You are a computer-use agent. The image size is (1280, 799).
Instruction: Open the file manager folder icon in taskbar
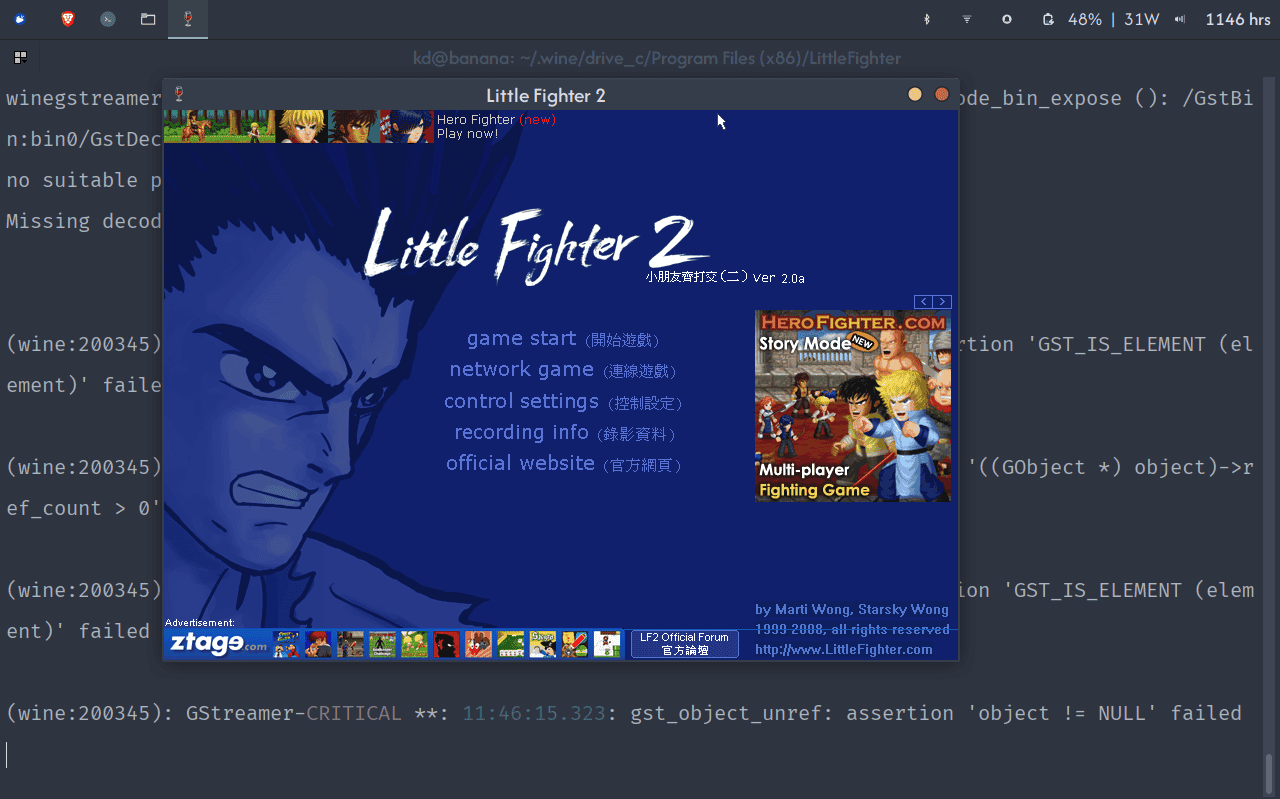tap(148, 19)
